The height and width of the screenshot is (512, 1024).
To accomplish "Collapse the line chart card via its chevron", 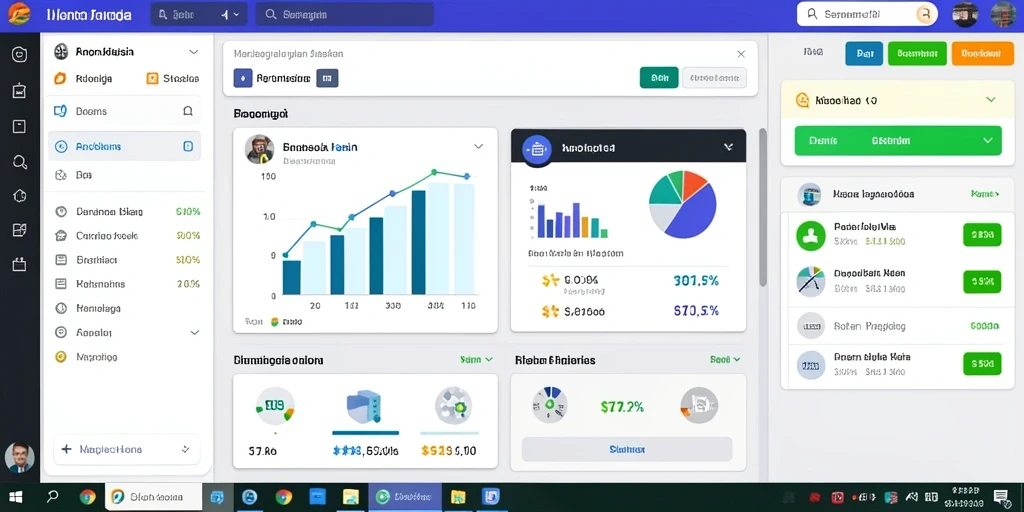I will 479,147.
